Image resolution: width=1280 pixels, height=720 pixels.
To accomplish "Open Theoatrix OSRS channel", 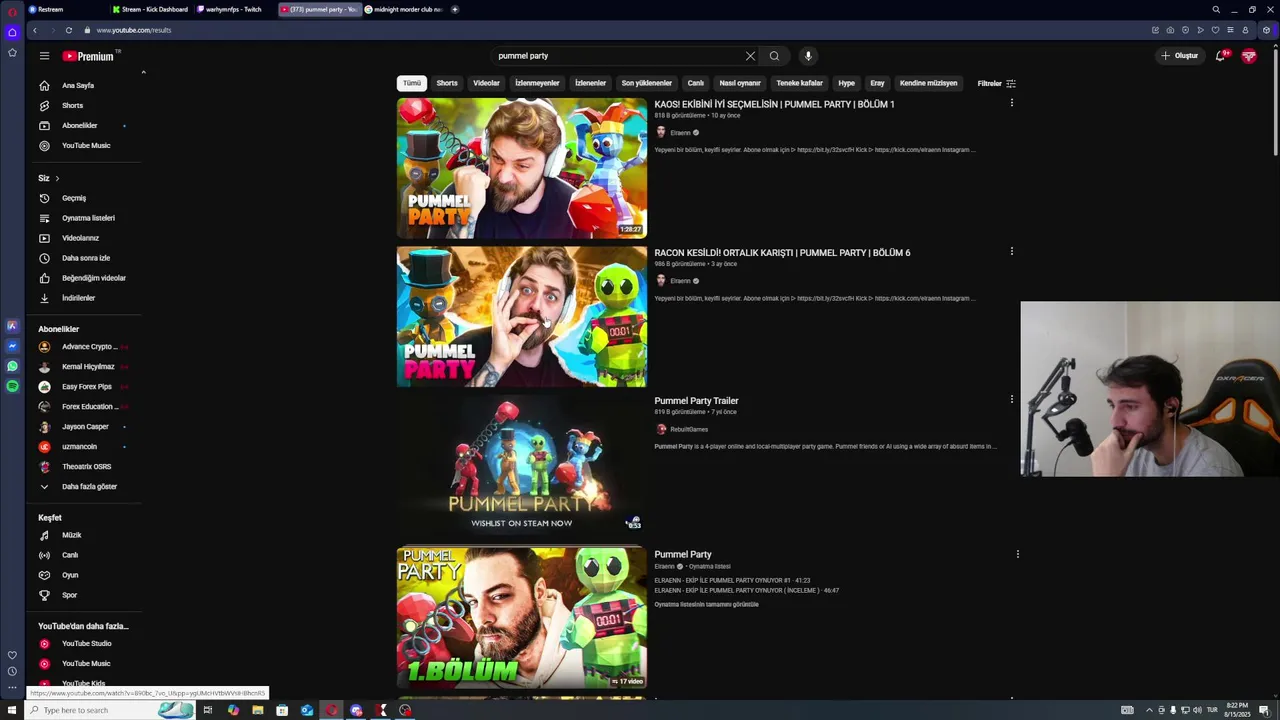I will tap(84, 466).
